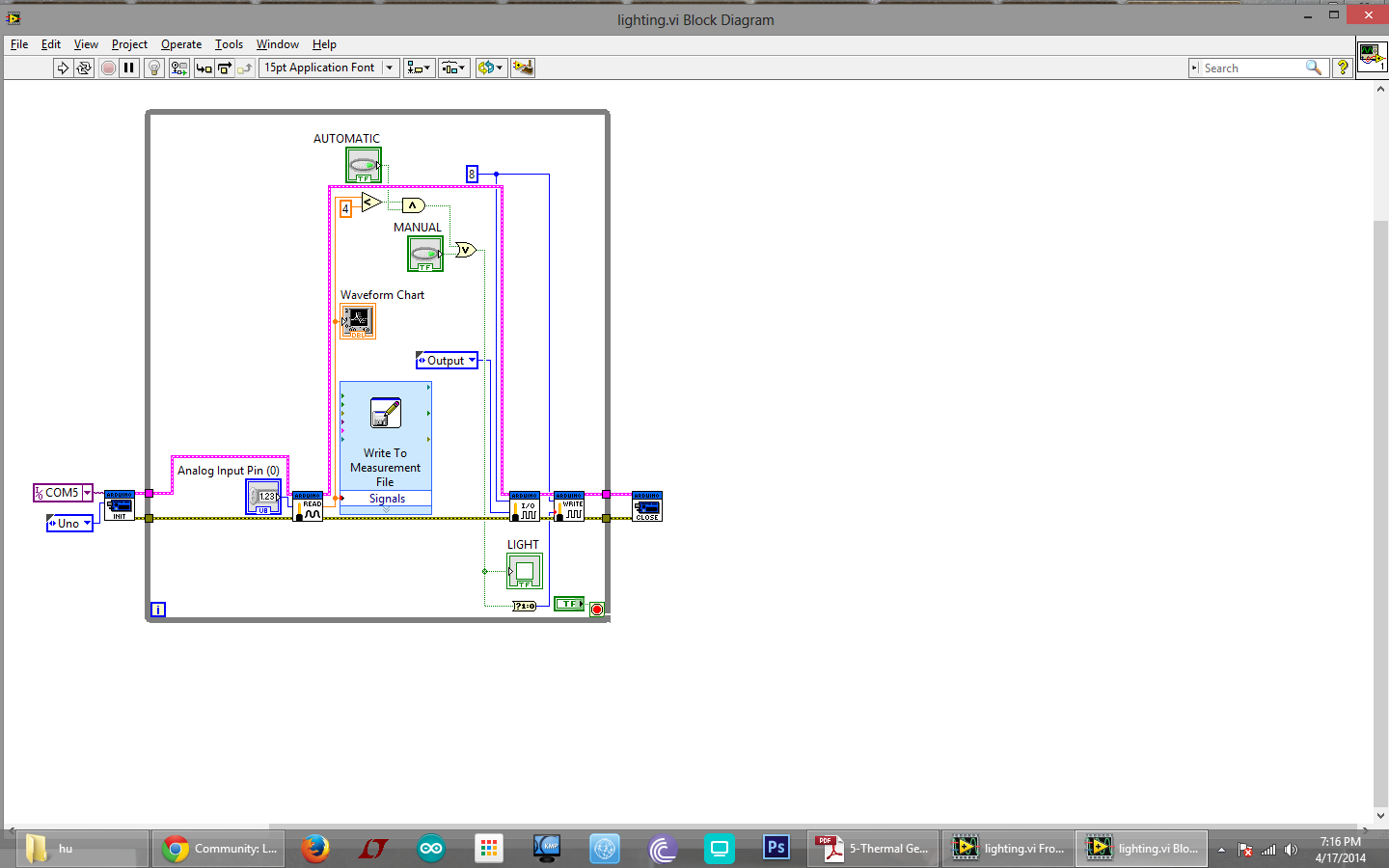
Task: Click the Arduino INIT node
Action: pos(120,505)
